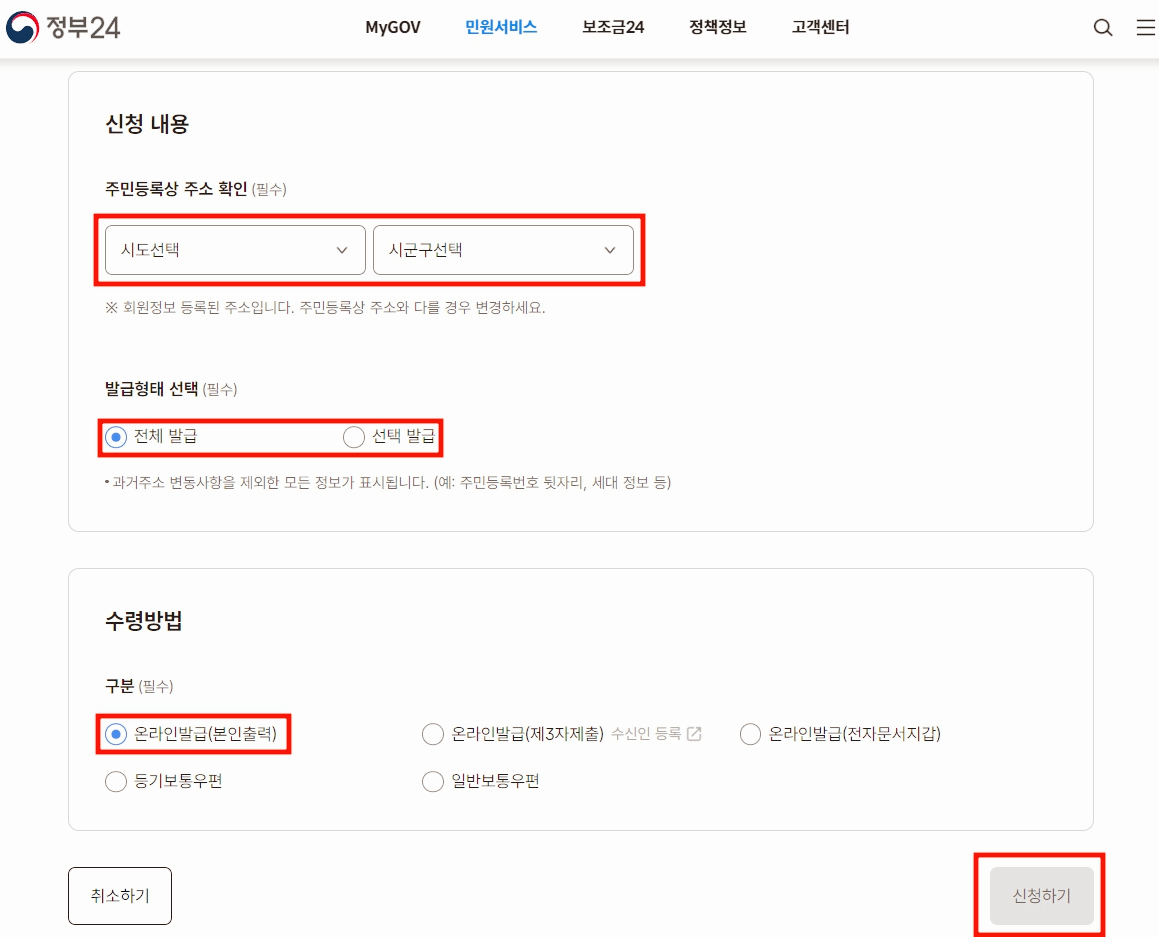Navigate to 정책정보 menu
Viewport: 1159px width, 937px height.
tap(716, 27)
